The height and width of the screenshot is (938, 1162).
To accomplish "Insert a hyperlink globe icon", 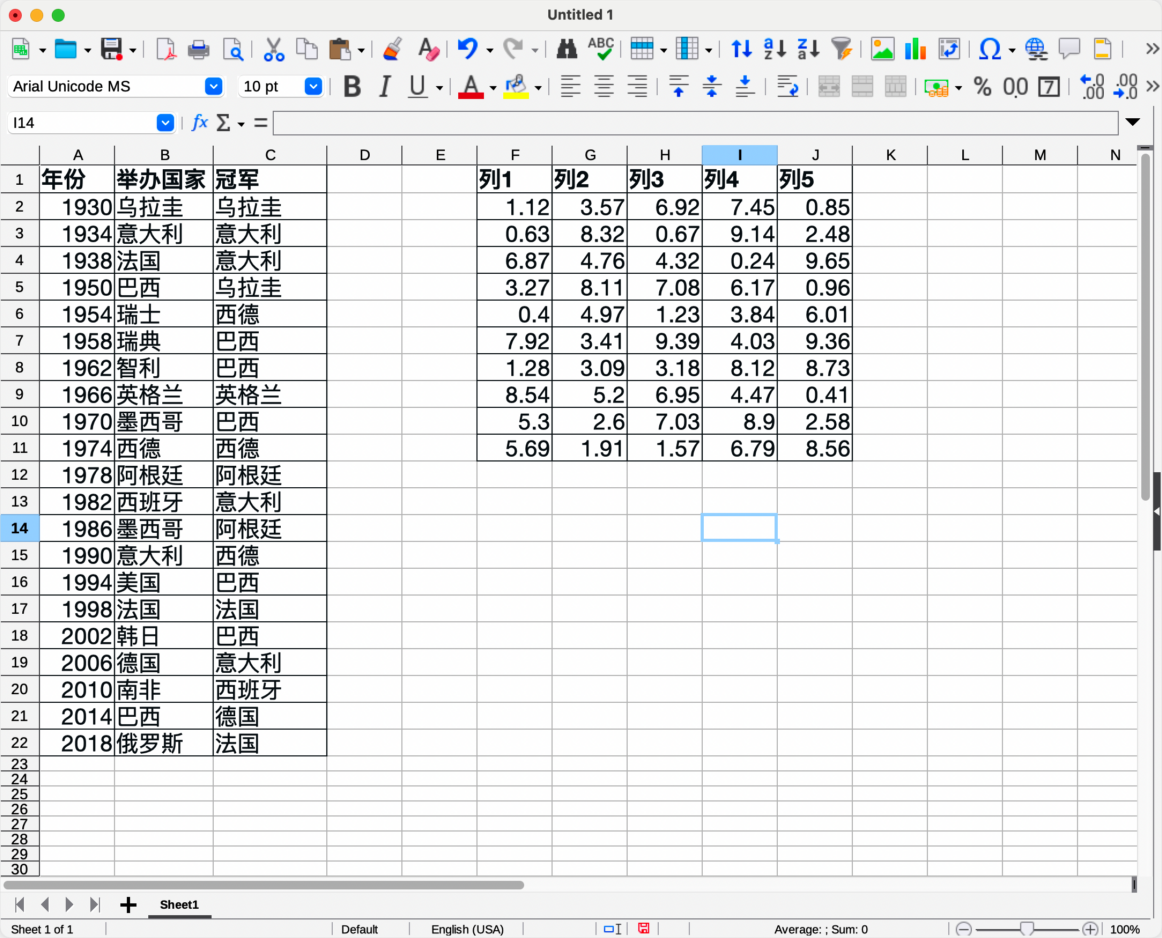I will [1036, 50].
